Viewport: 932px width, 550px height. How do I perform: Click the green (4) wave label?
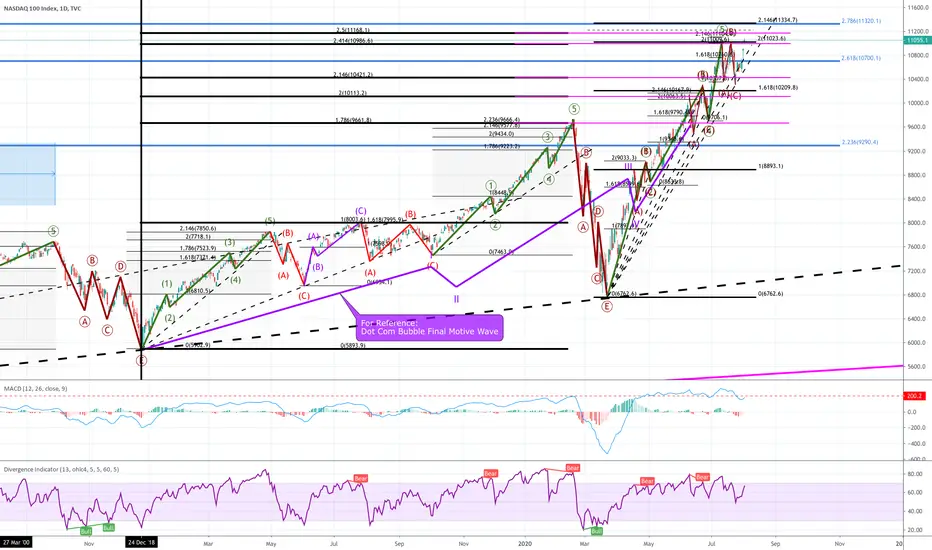tap(235, 280)
